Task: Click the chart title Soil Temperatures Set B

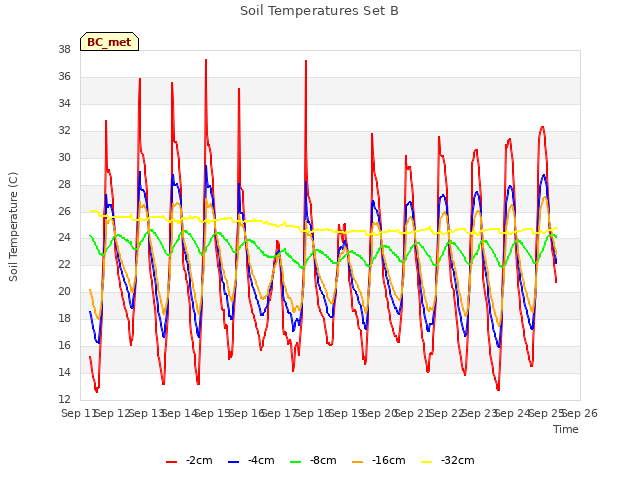Action: (x=319, y=11)
